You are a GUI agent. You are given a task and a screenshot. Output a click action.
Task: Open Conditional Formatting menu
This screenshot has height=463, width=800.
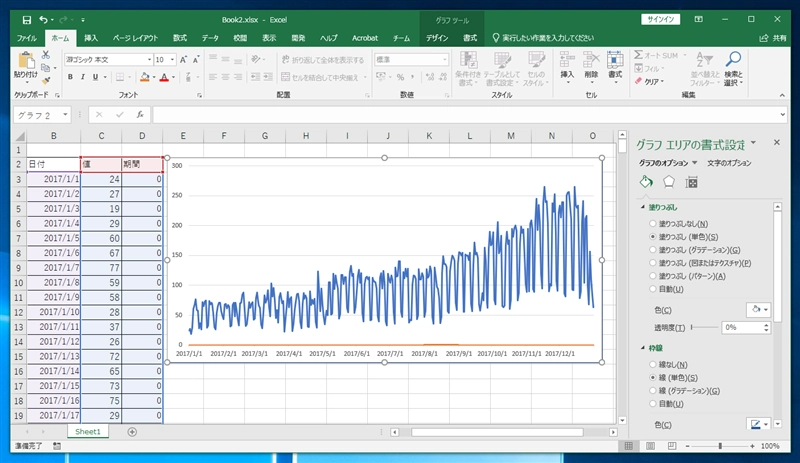pyautogui.click(x=468, y=68)
